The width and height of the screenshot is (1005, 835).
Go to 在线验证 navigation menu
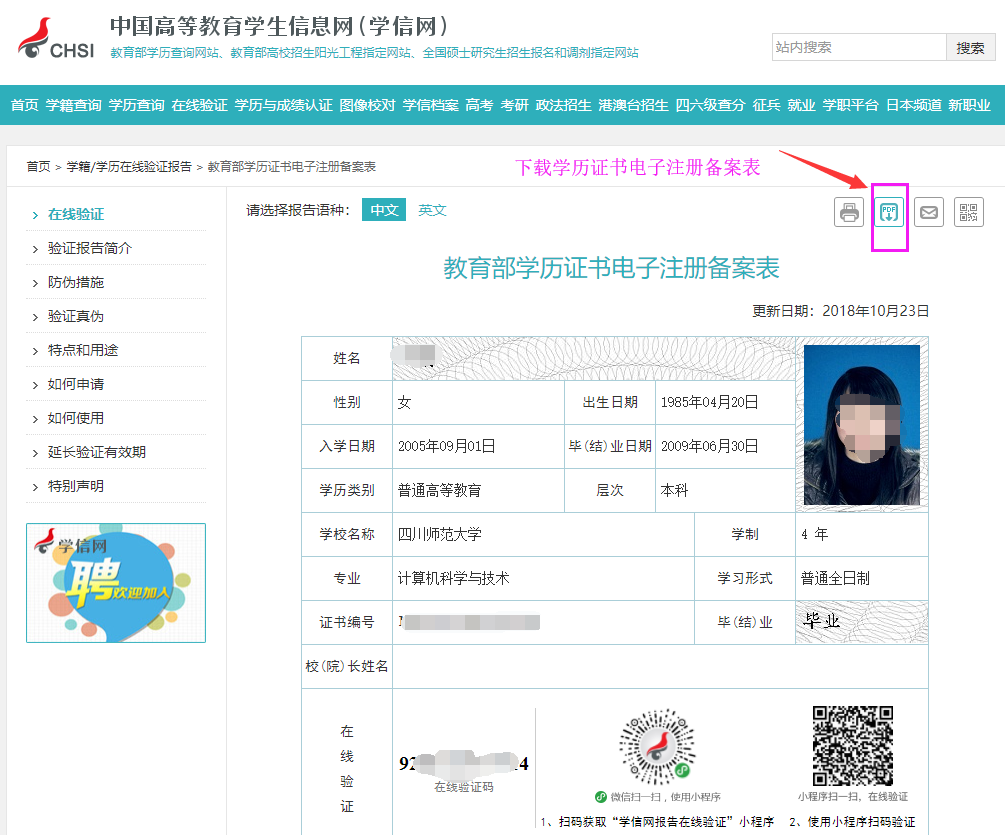coord(199,105)
